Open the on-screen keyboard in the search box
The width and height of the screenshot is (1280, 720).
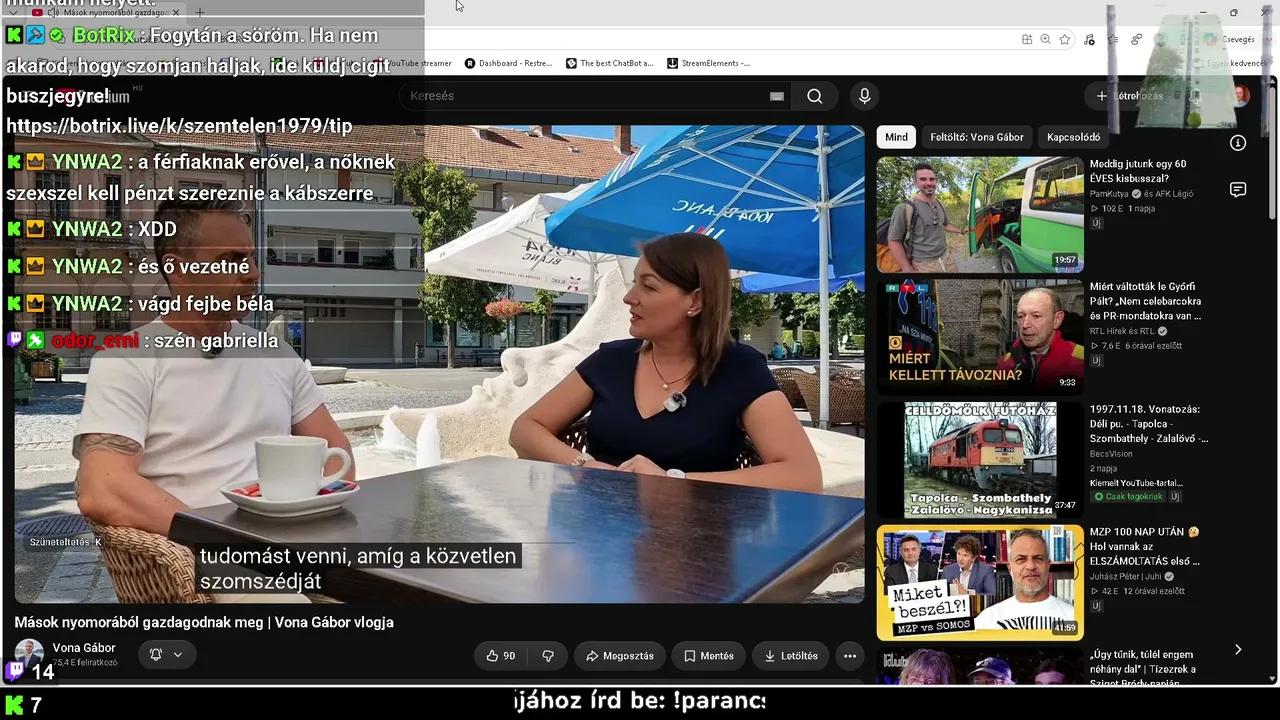777,96
